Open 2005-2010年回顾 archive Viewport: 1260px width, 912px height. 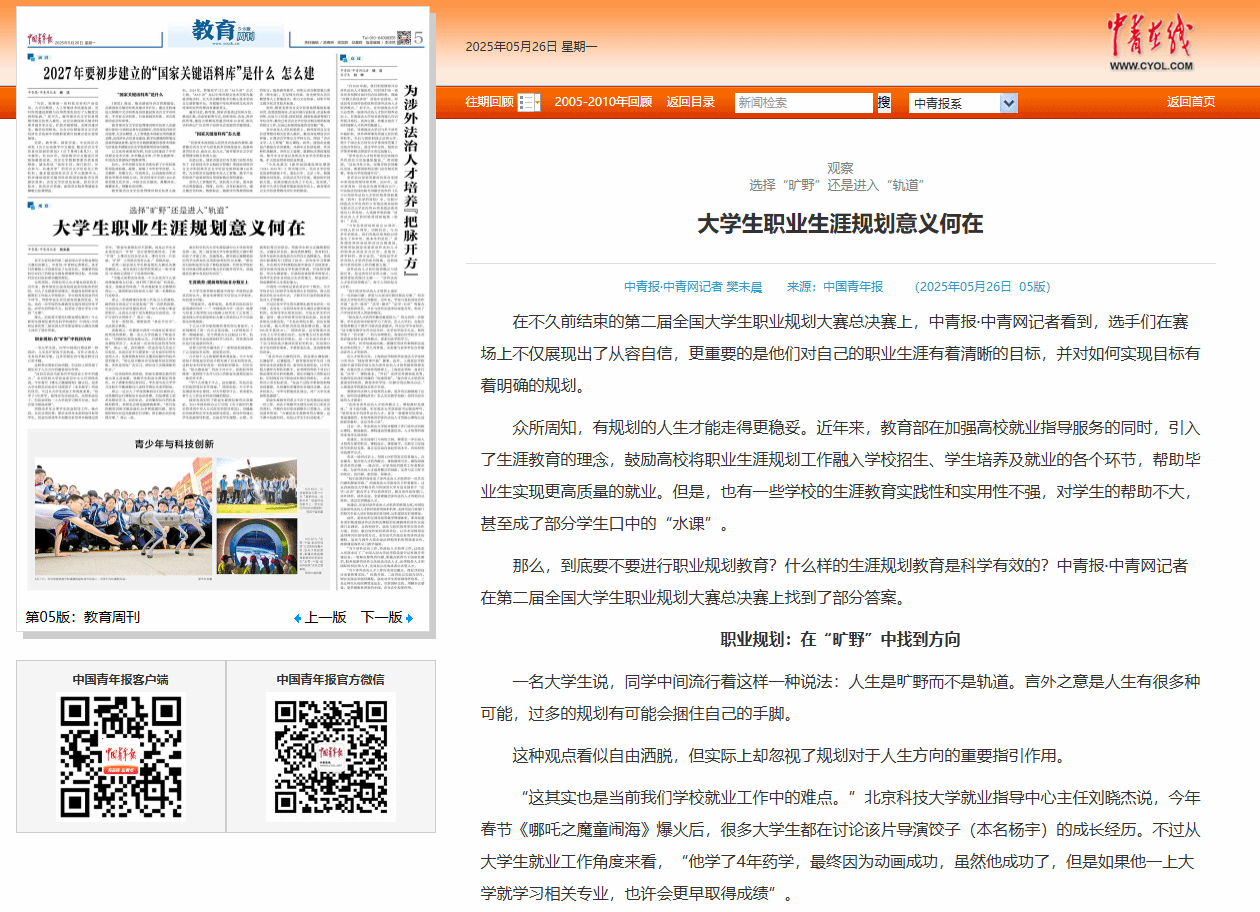click(x=603, y=102)
